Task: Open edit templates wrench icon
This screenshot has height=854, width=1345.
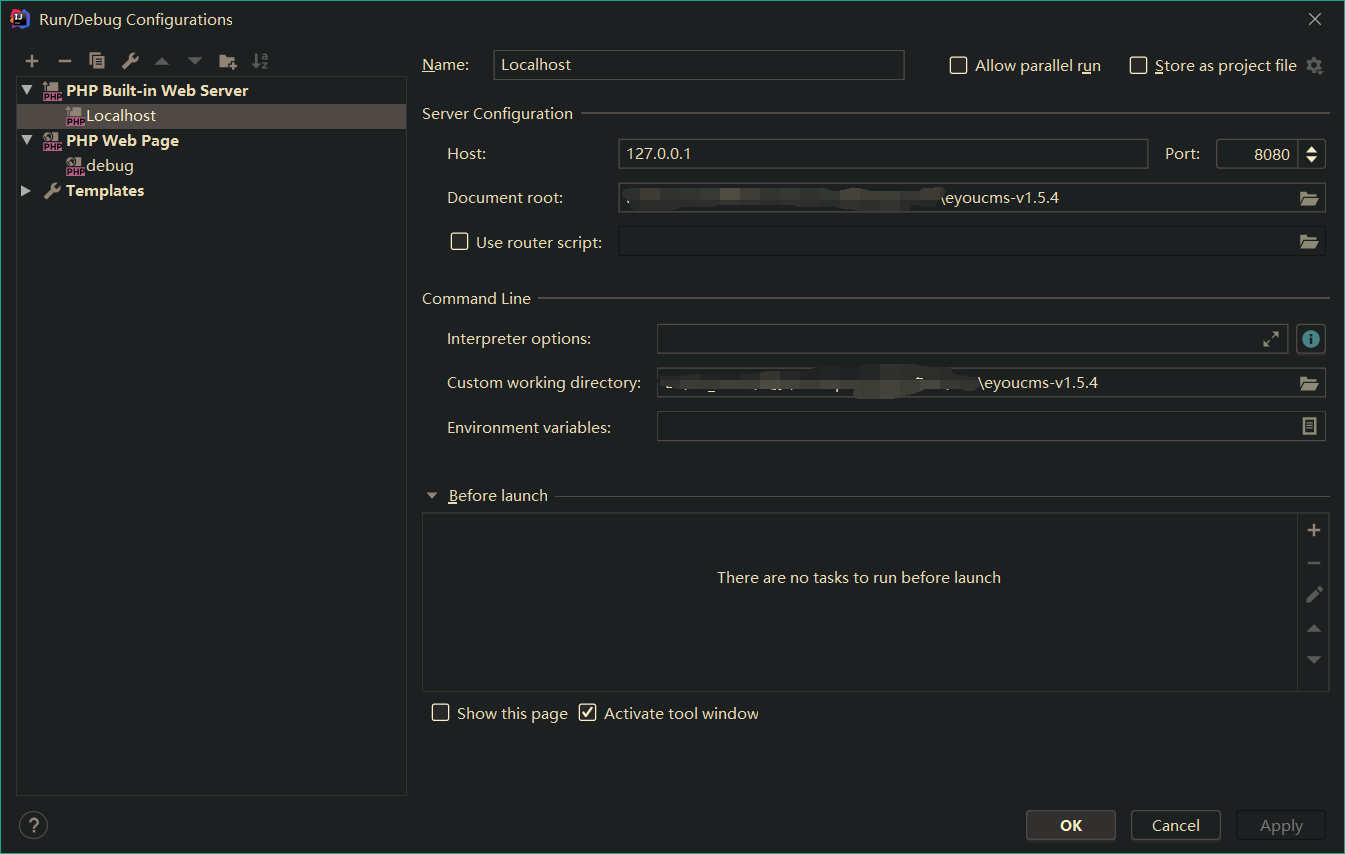Action: click(130, 62)
